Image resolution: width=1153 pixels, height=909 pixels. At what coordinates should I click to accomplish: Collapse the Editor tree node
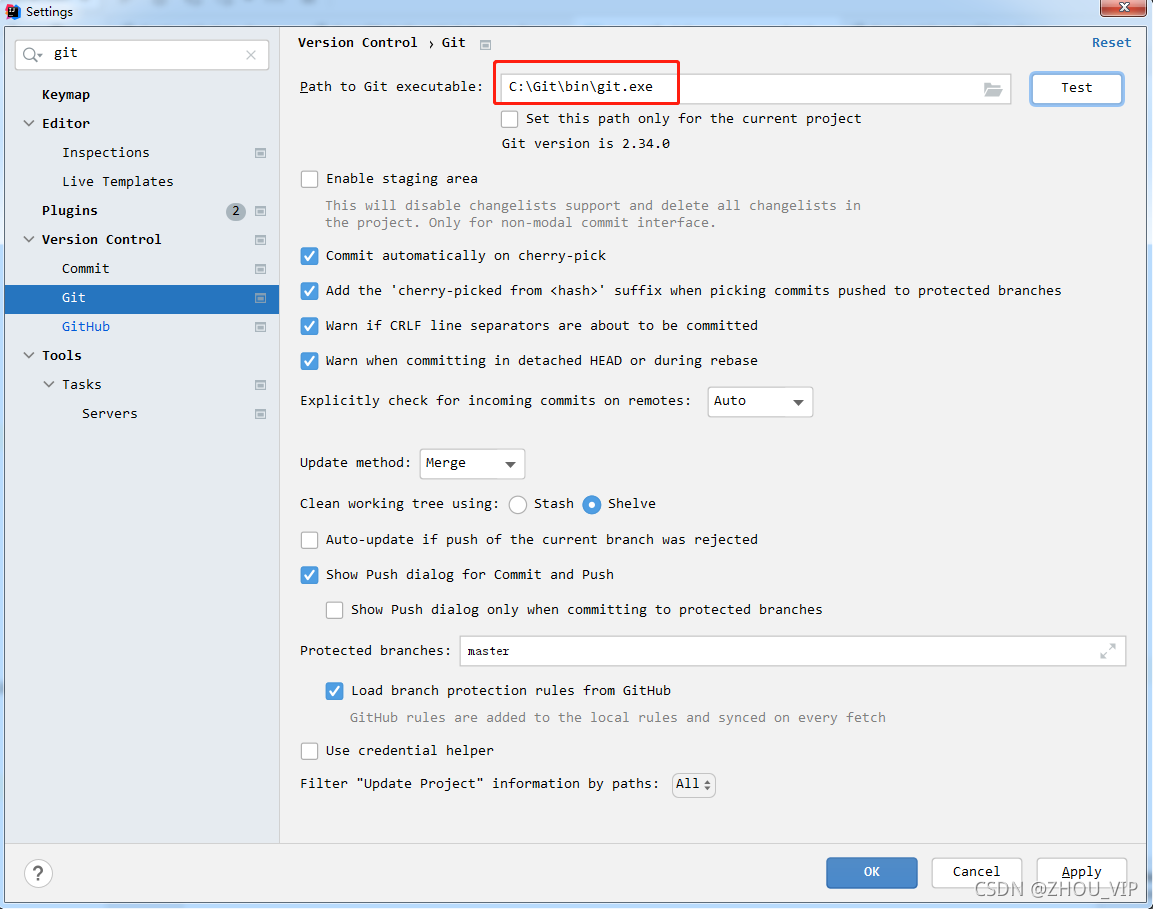click(x=29, y=124)
